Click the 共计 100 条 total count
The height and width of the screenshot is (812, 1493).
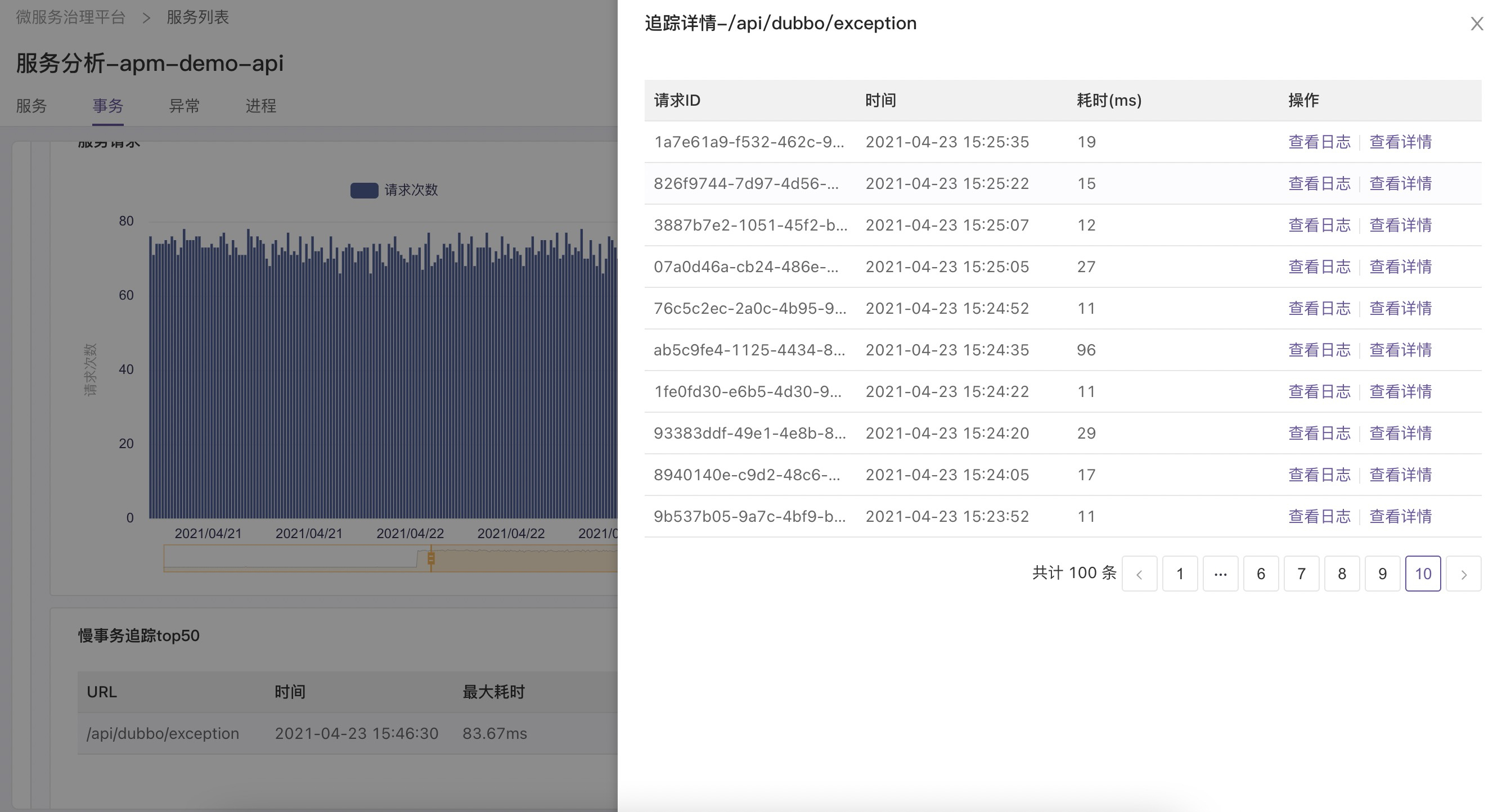tap(1074, 573)
